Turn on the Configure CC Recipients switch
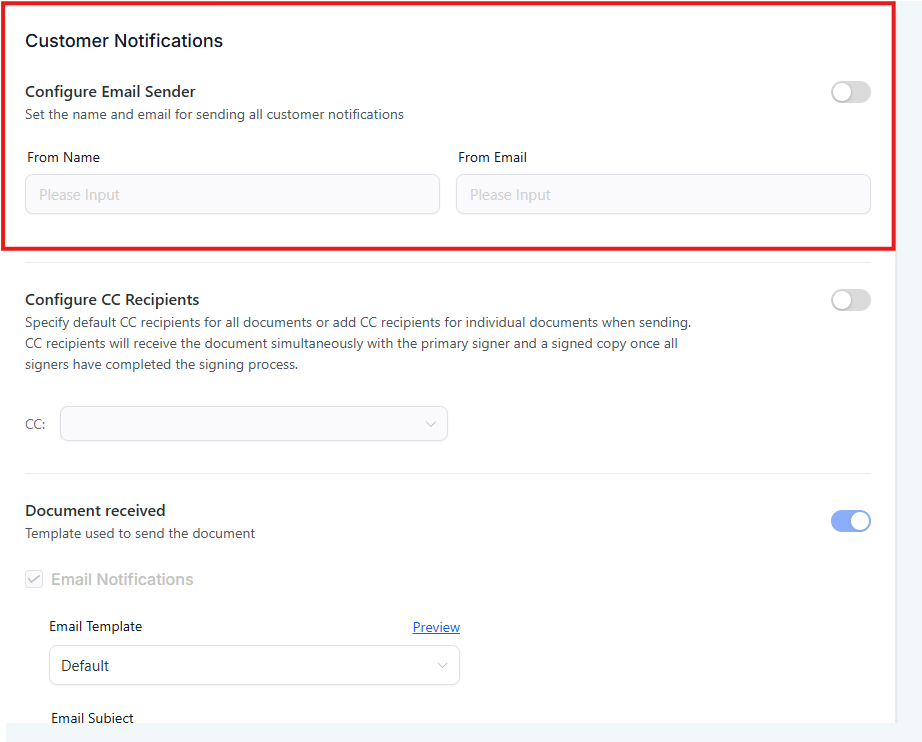Image resolution: width=922 pixels, height=742 pixels. [850, 300]
